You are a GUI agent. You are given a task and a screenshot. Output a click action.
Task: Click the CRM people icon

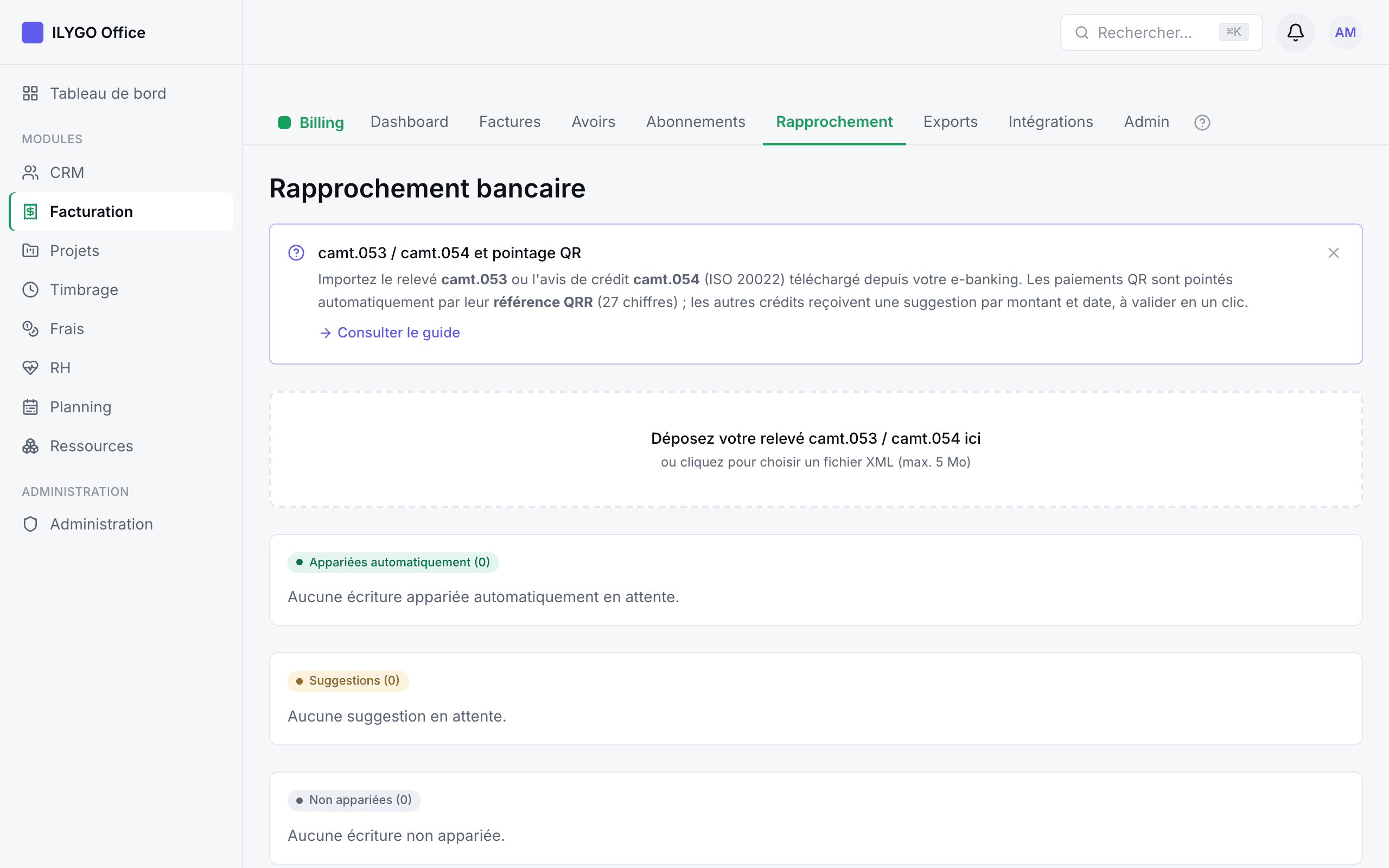coord(30,173)
